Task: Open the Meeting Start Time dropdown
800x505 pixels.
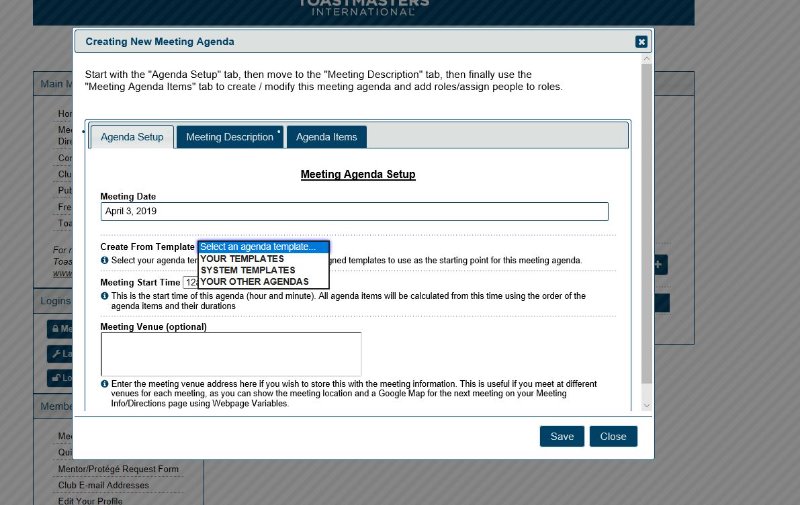Action: 190,282
